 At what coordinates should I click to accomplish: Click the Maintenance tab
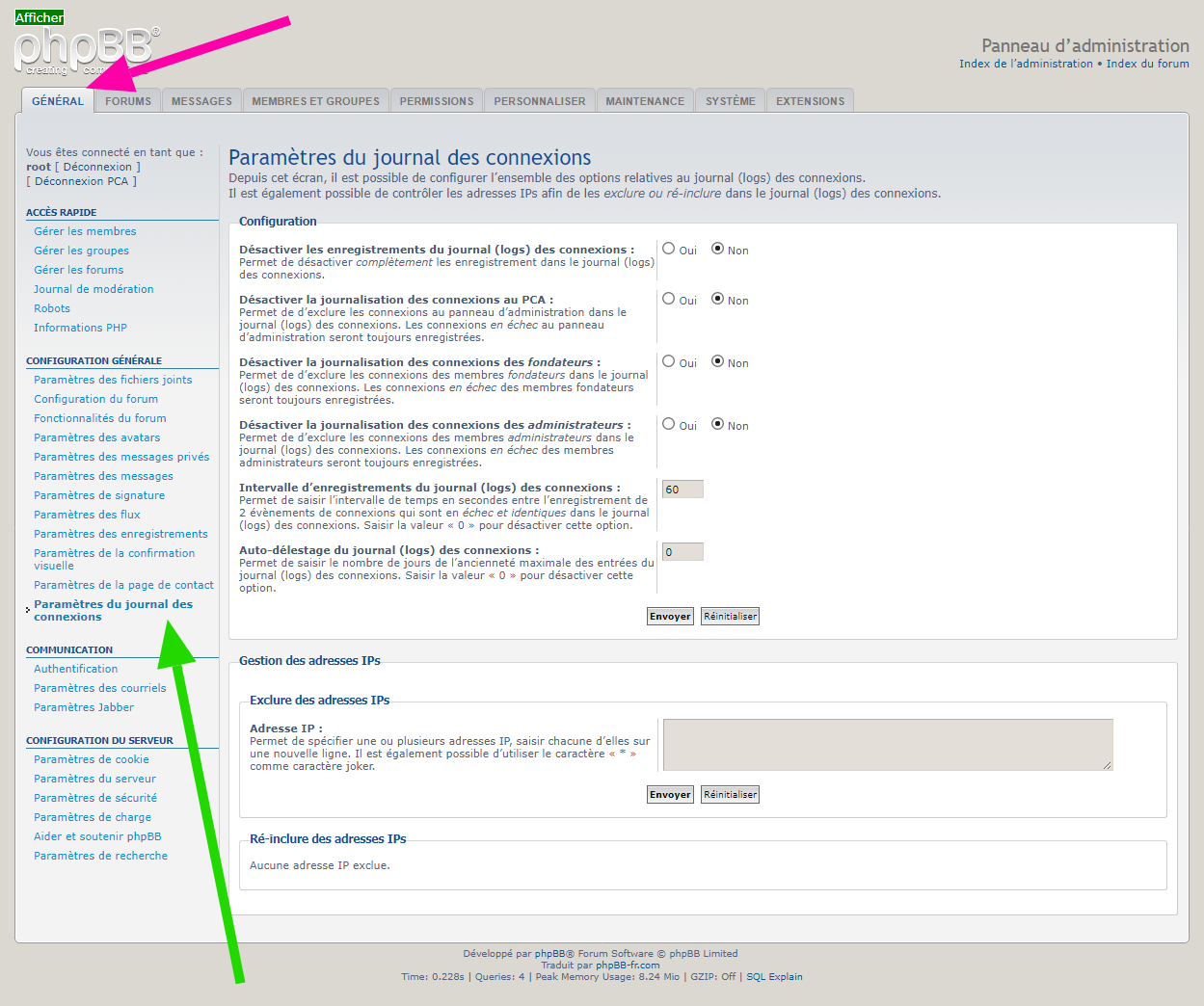(645, 101)
